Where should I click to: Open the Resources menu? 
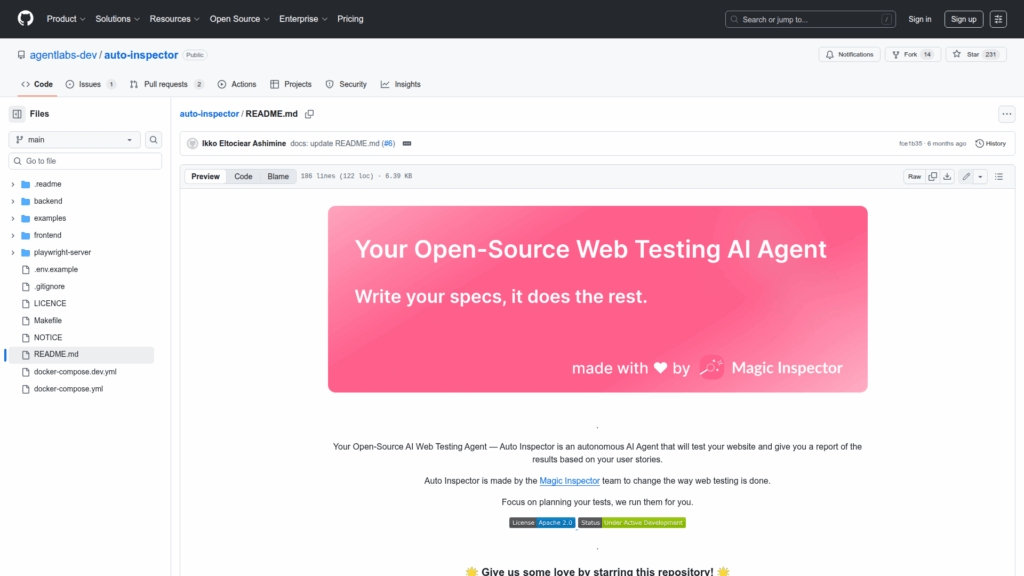(174, 19)
